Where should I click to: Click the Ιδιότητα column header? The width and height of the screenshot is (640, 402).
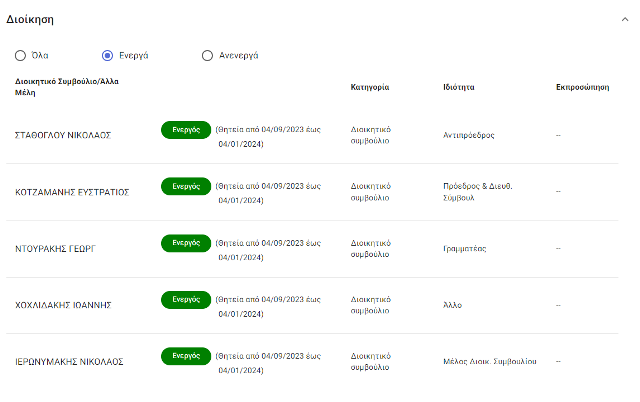459,87
